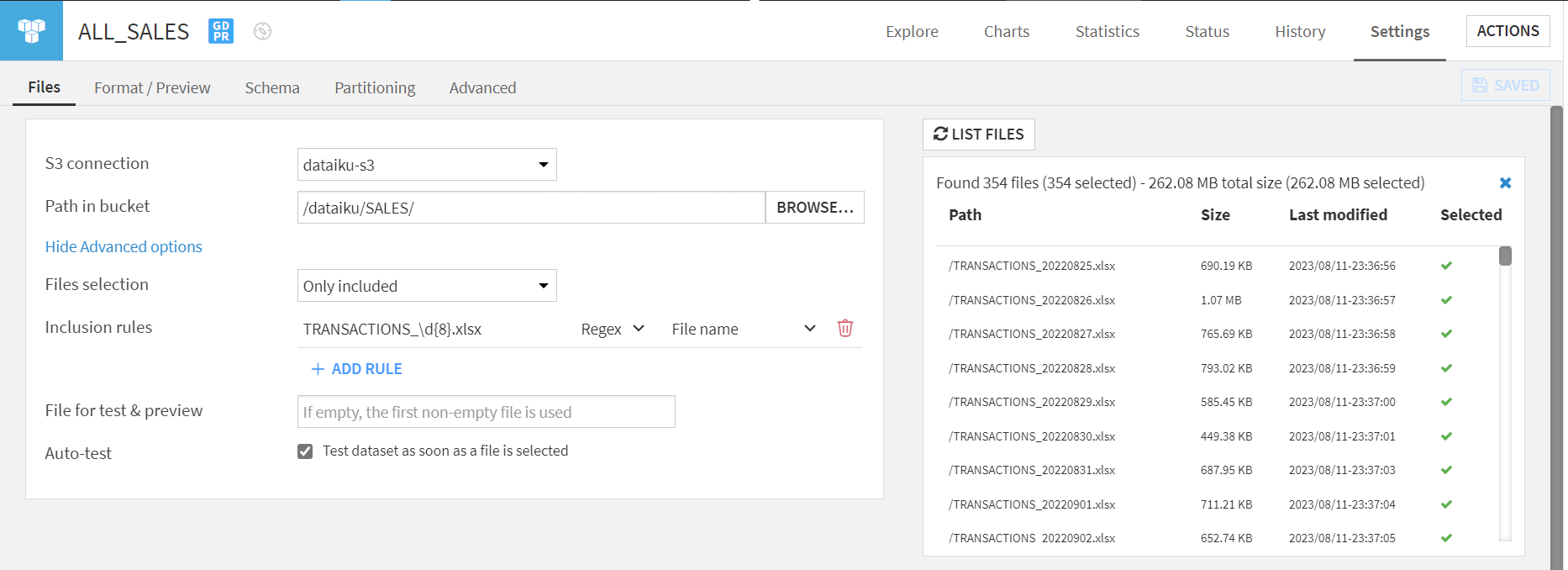Switch to the Charts tab
Image resolution: width=1568 pixels, height=570 pixels.
pyautogui.click(x=1007, y=31)
